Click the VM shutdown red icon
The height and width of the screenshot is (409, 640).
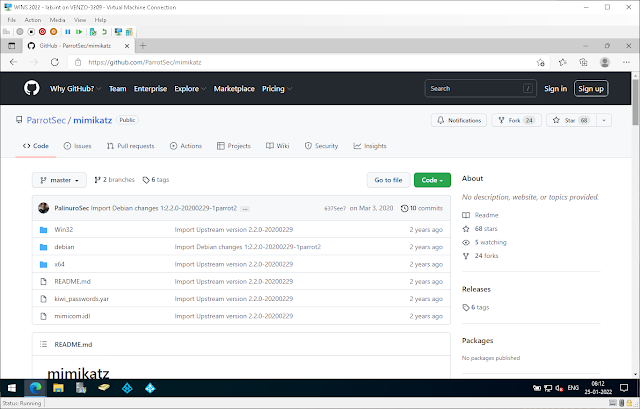pyautogui.click(x=42, y=32)
